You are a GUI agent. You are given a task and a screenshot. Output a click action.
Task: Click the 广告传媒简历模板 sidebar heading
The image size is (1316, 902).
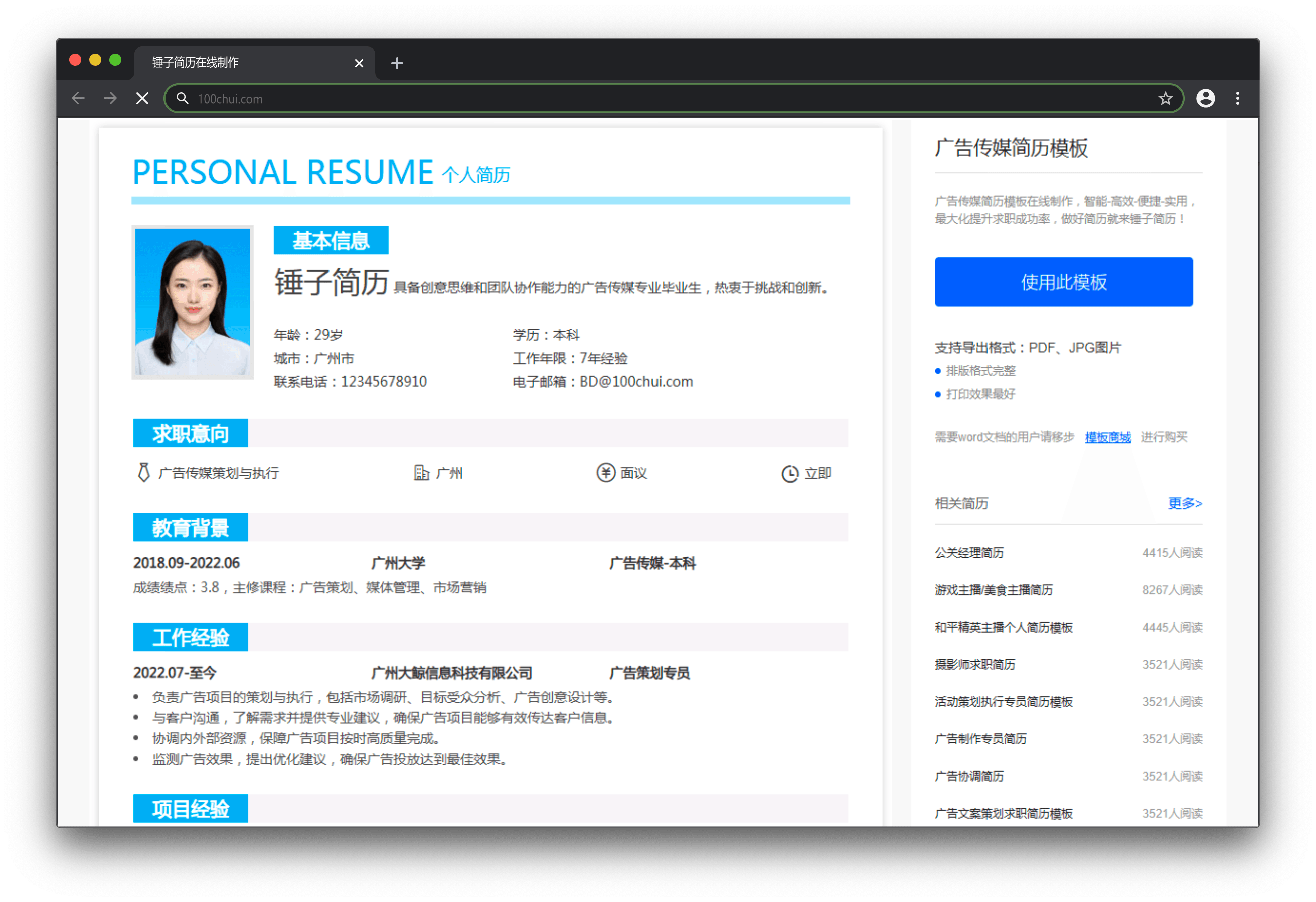pos(1012,147)
